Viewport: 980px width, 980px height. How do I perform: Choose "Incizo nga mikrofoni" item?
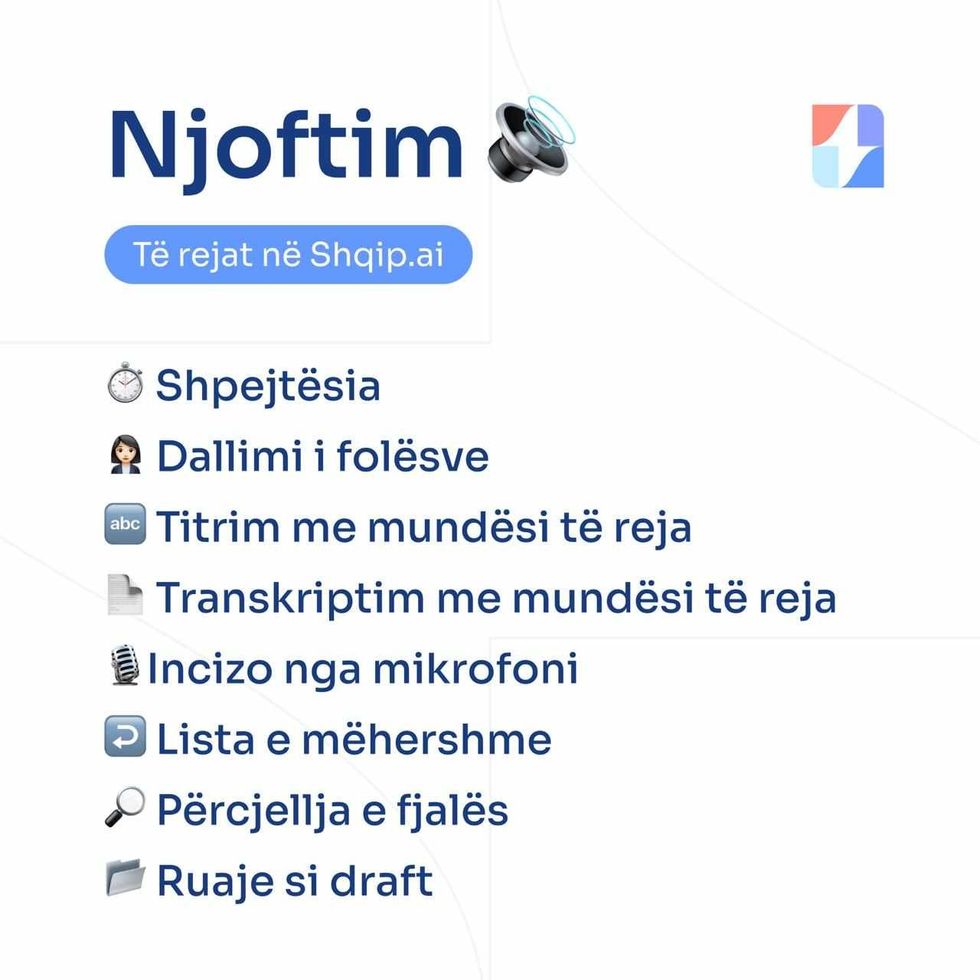point(363,669)
